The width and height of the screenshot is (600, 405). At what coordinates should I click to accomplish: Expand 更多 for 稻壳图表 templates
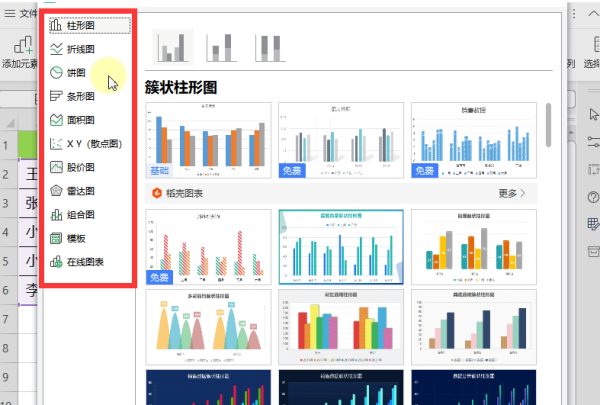pyautogui.click(x=512, y=193)
